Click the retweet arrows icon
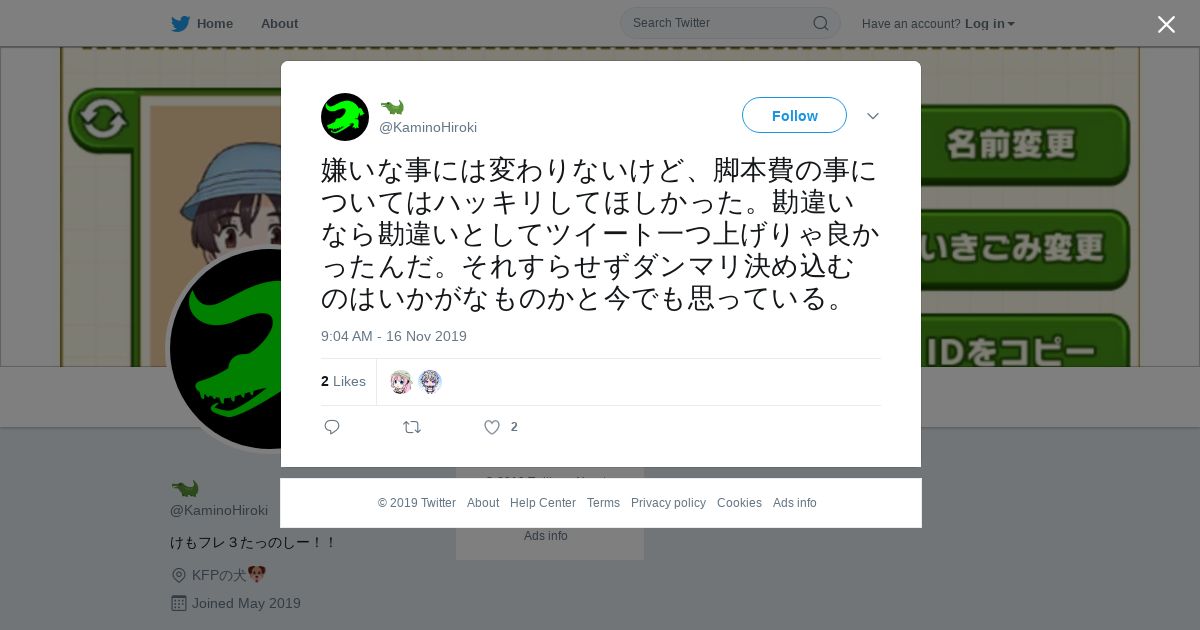Viewport: 1200px width, 630px height. click(x=412, y=427)
